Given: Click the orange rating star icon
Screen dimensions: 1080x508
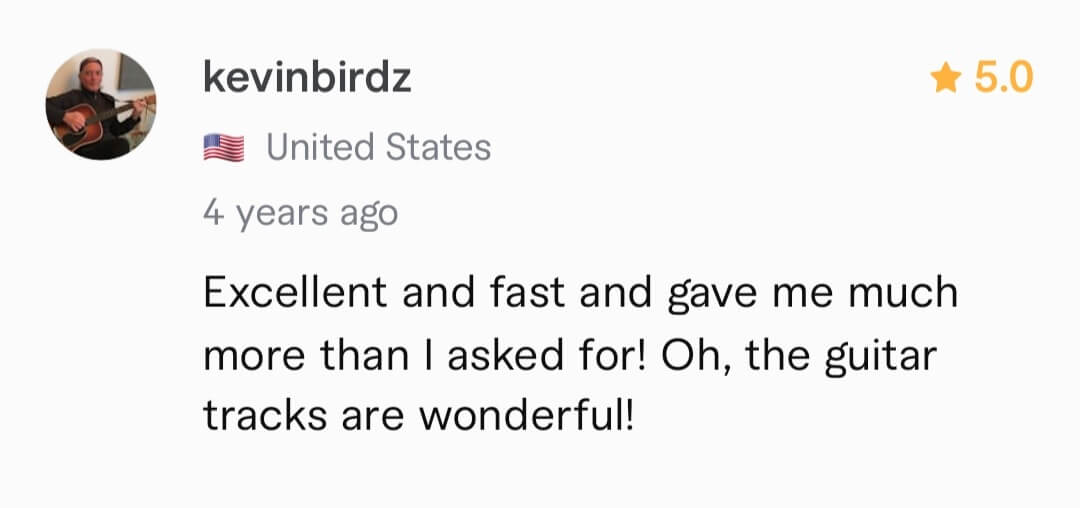Looking at the screenshot, I should (946, 78).
